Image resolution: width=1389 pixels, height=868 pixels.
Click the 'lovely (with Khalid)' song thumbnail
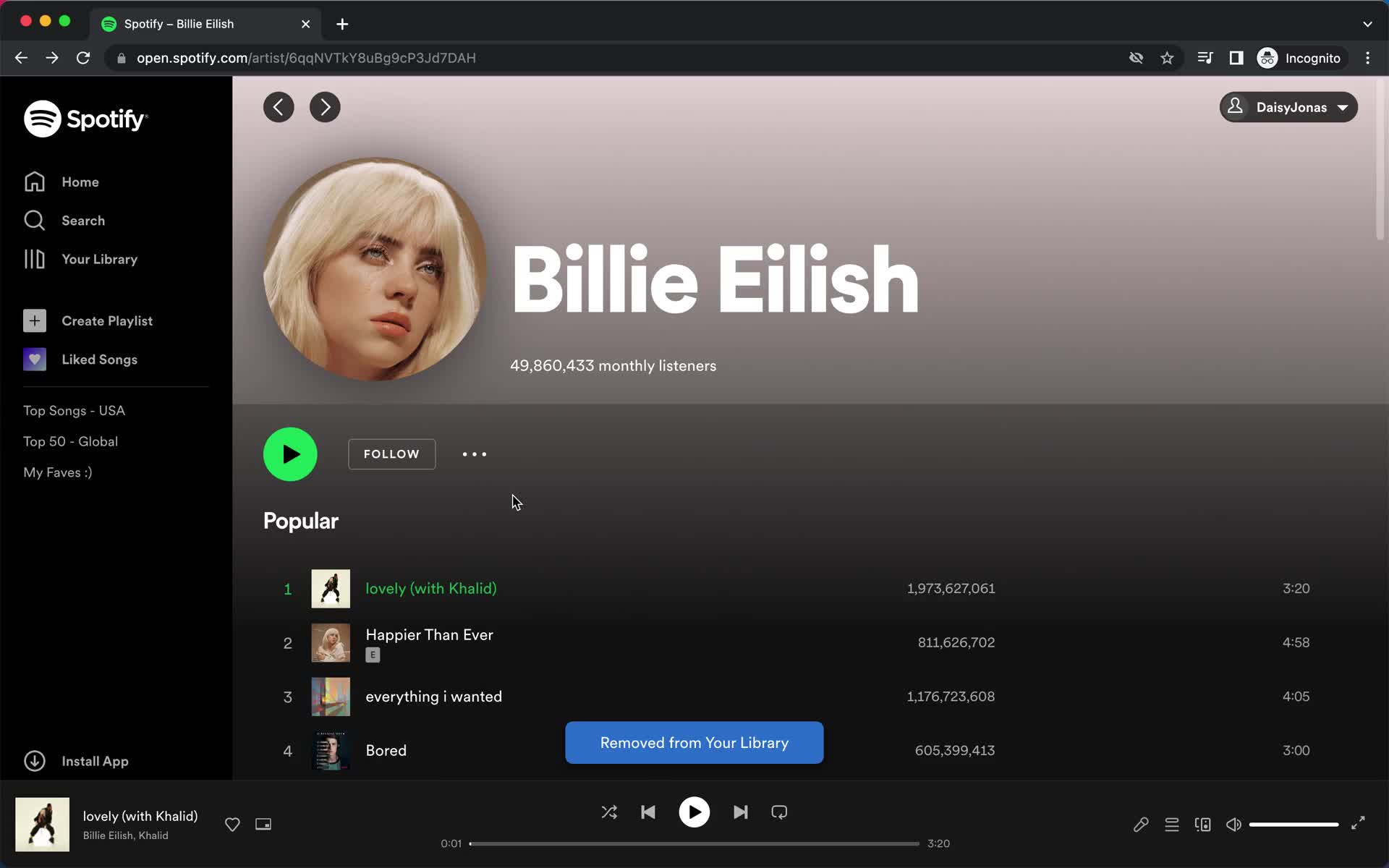(330, 588)
